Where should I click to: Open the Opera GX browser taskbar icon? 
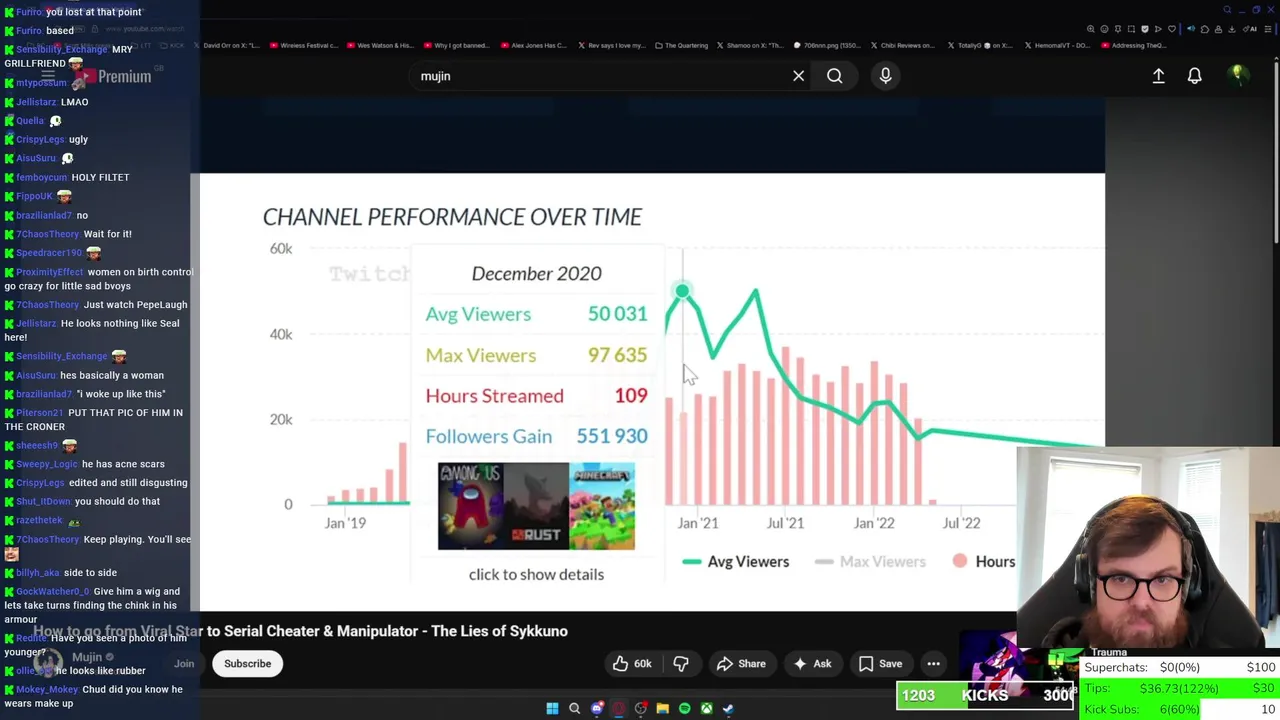[x=619, y=709]
